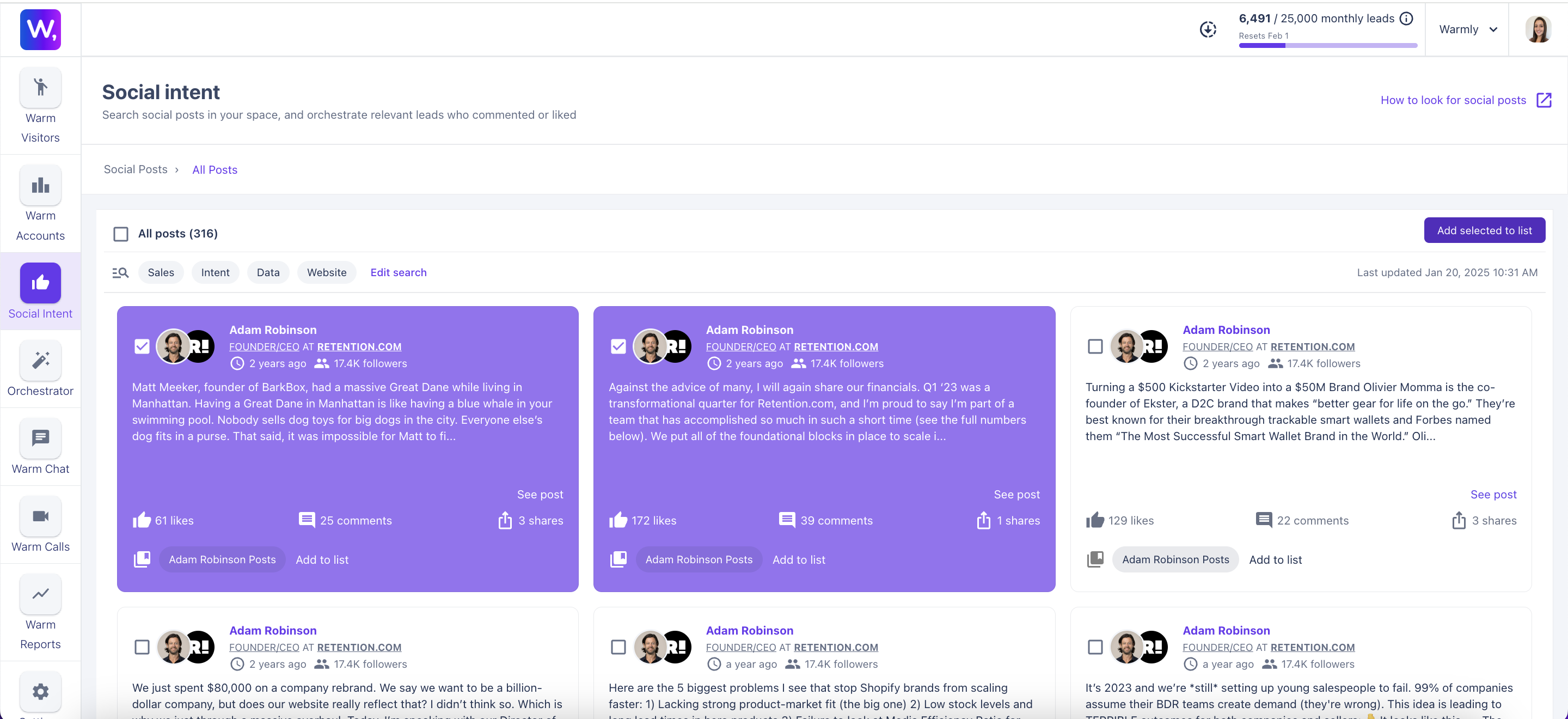The height and width of the screenshot is (719, 1568).
Task: Check the Shopify brands problems post
Action: click(x=618, y=647)
